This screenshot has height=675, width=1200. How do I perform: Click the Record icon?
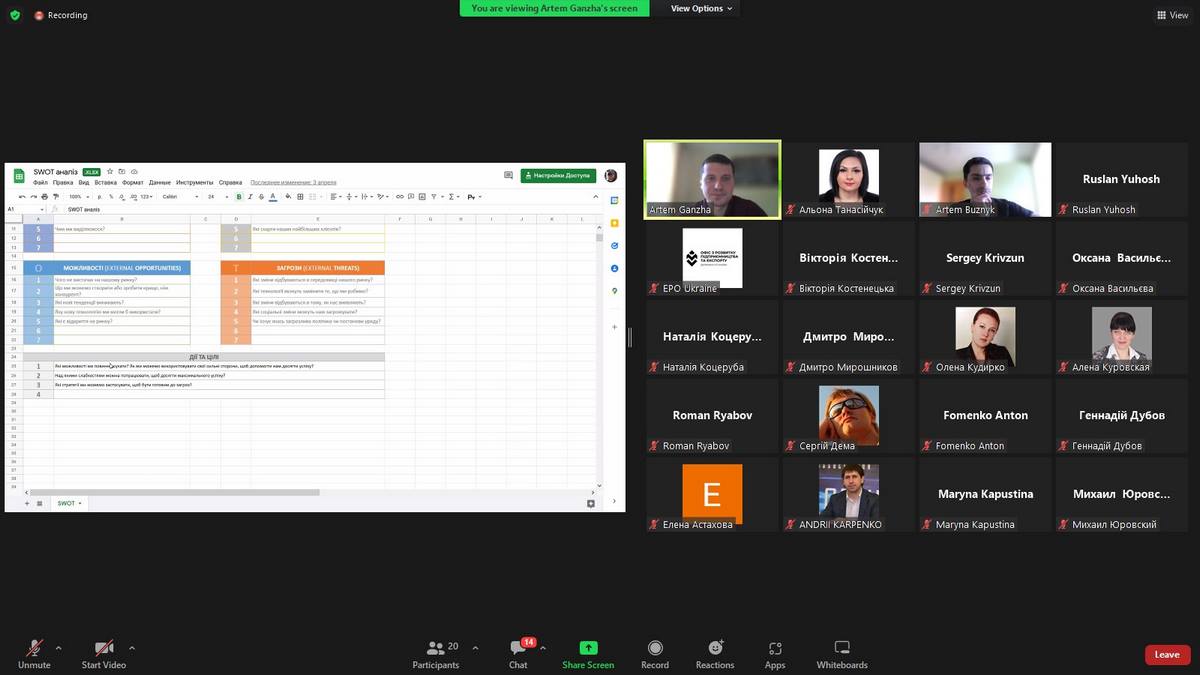point(655,648)
